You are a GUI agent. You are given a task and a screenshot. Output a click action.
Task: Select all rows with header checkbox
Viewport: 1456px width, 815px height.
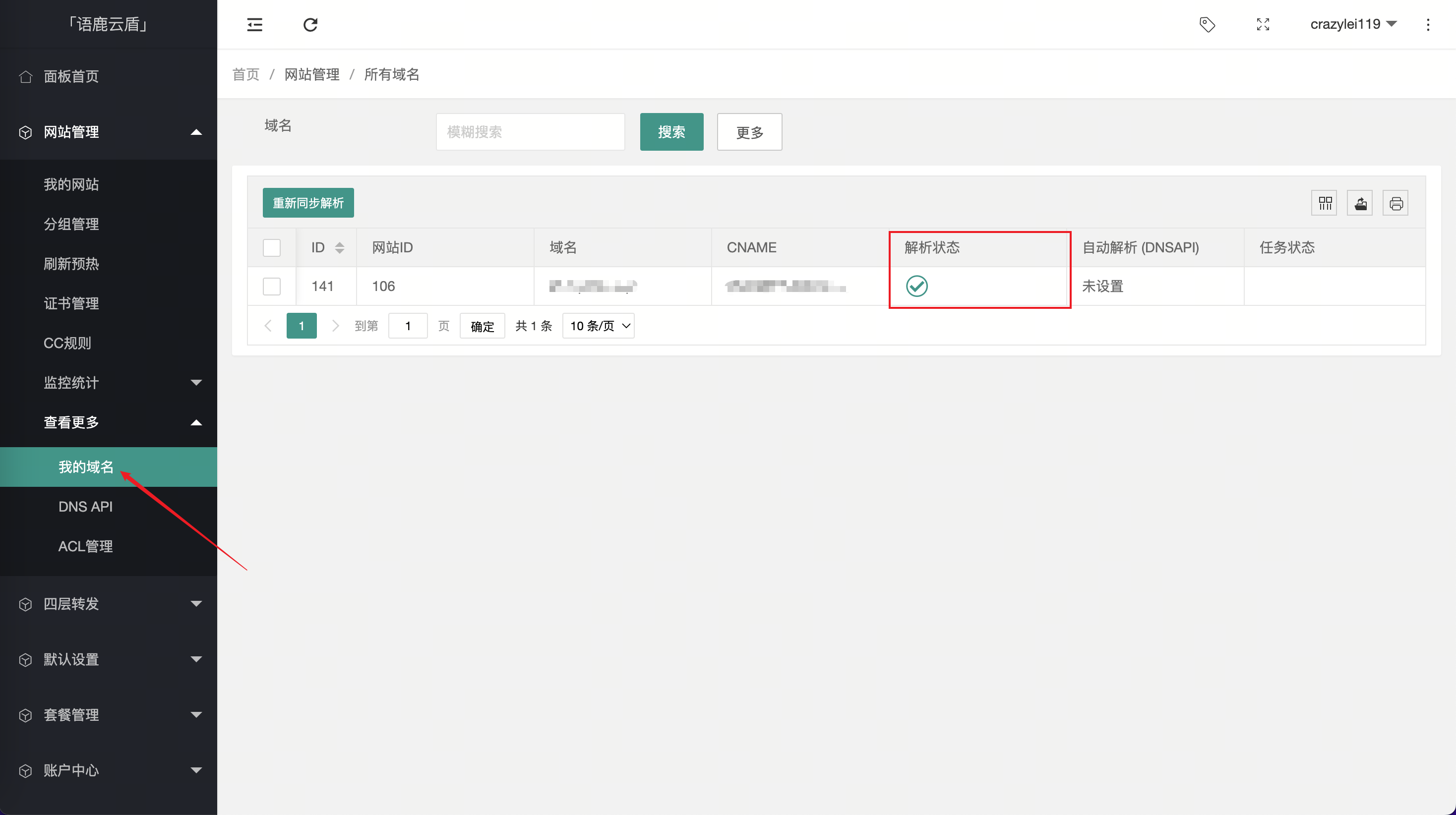[x=272, y=247]
